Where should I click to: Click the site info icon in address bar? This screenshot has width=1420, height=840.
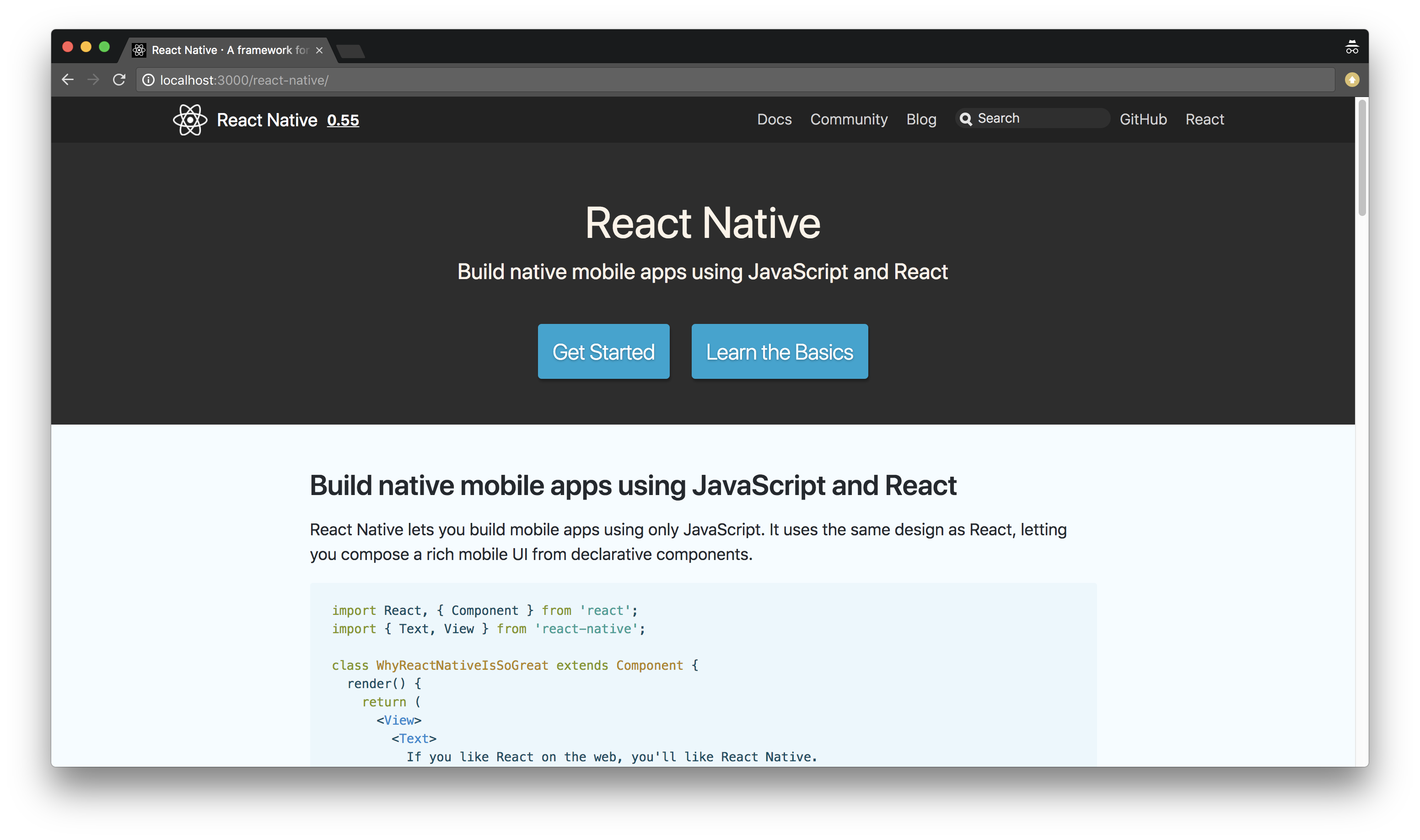148,81
